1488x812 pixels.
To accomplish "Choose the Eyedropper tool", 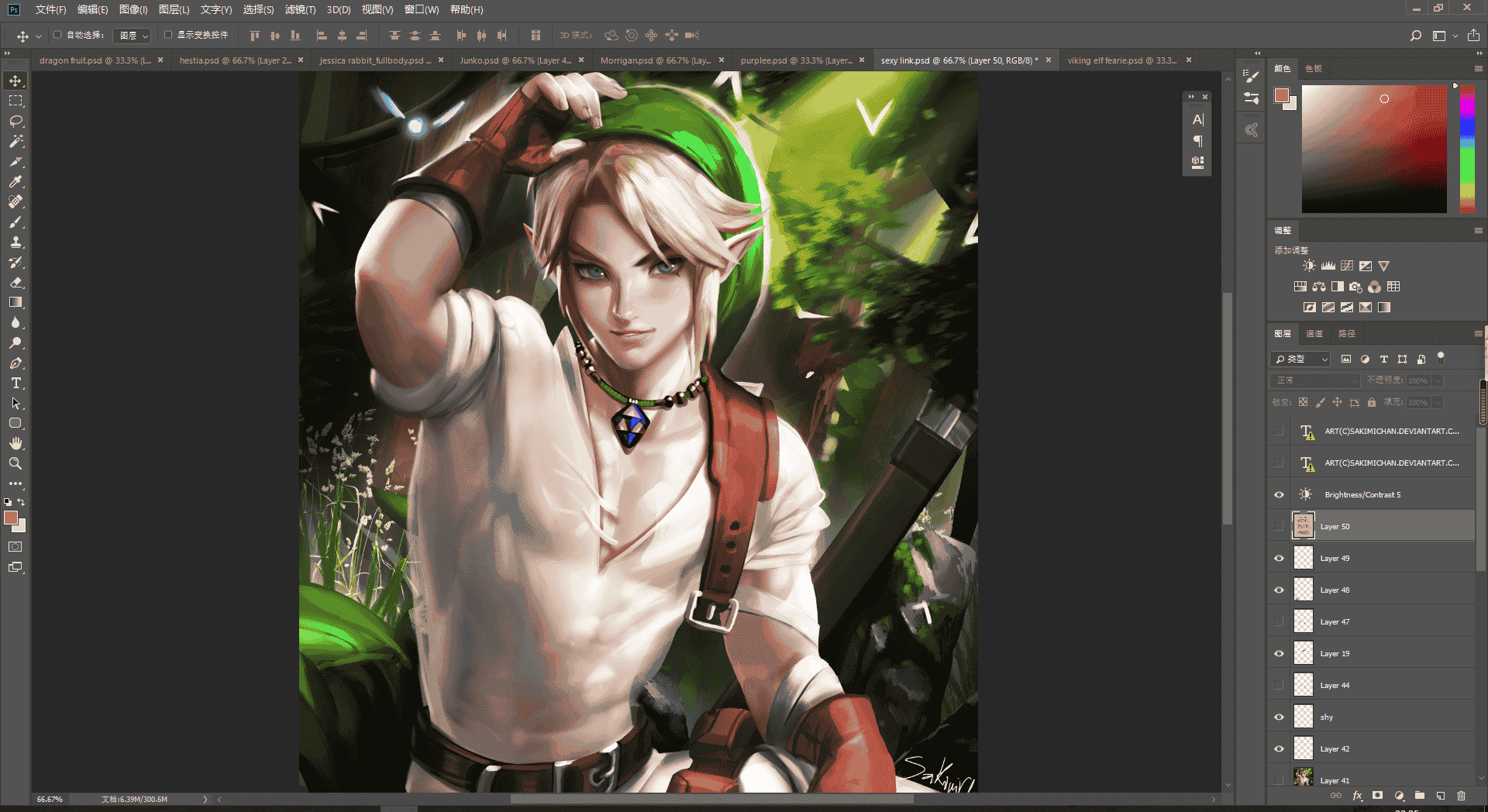I will coord(15,182).
